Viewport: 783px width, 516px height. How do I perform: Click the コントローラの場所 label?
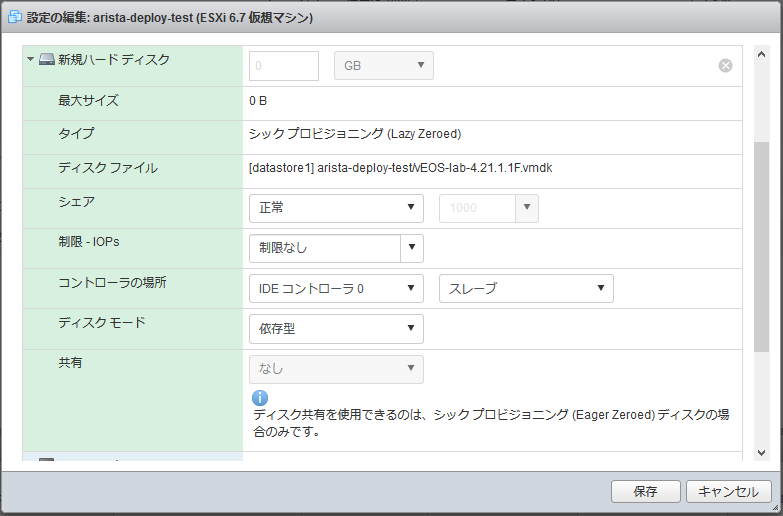[112, 282]
